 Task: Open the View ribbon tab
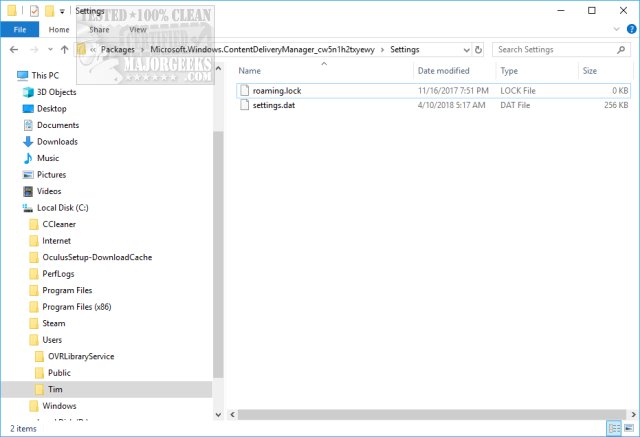tap(138, 29)
